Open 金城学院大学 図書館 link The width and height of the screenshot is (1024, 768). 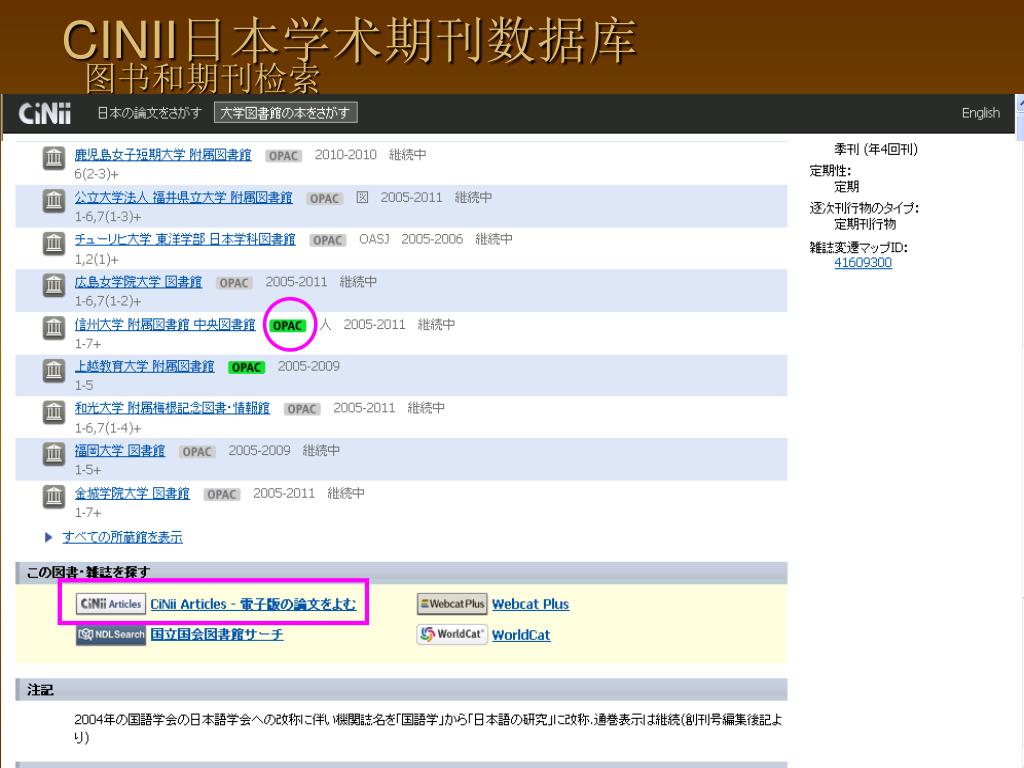tap(132, 493)
